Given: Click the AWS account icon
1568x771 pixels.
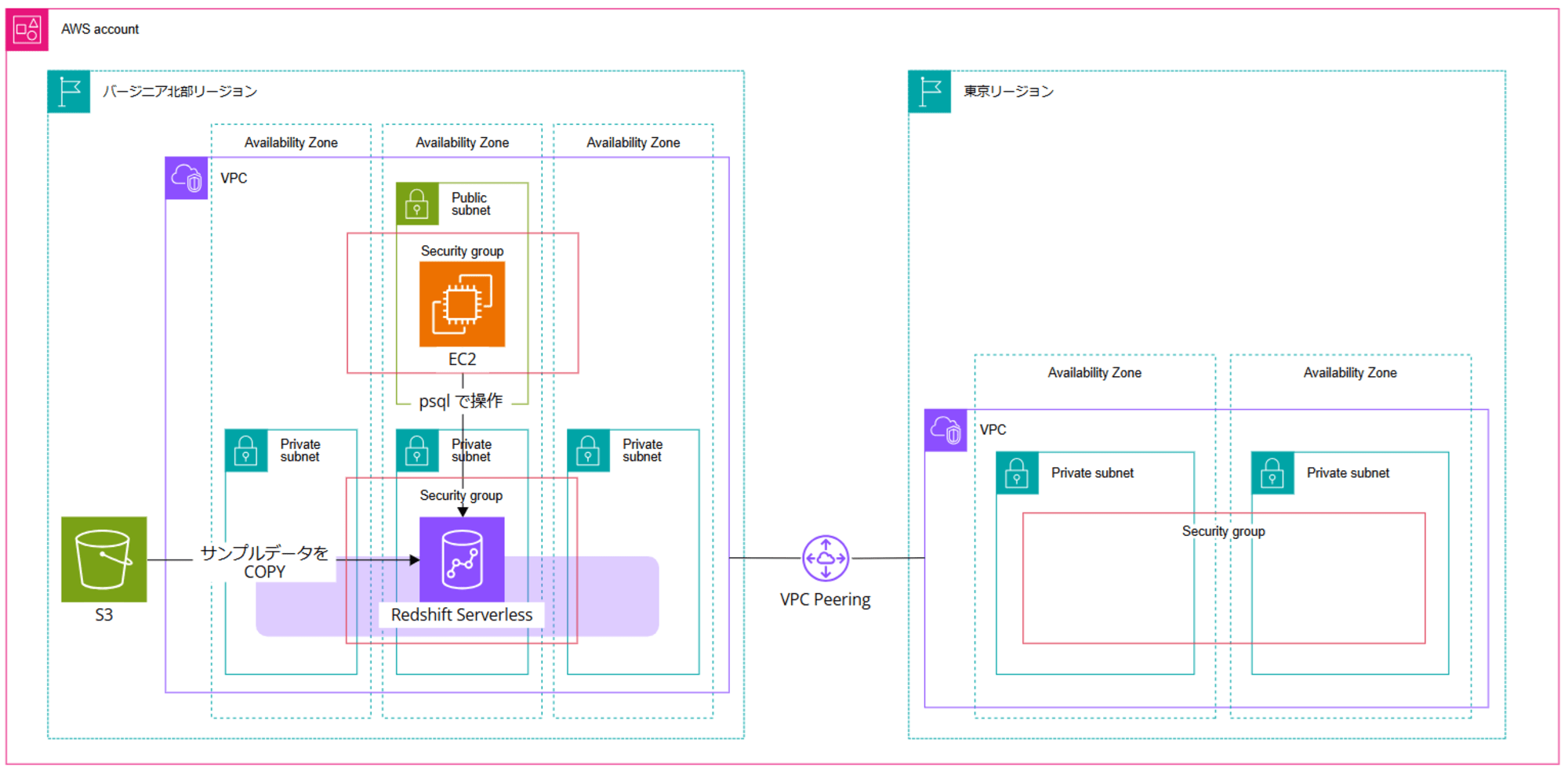Looking at the screenshot, I should (x=27, y=30).
